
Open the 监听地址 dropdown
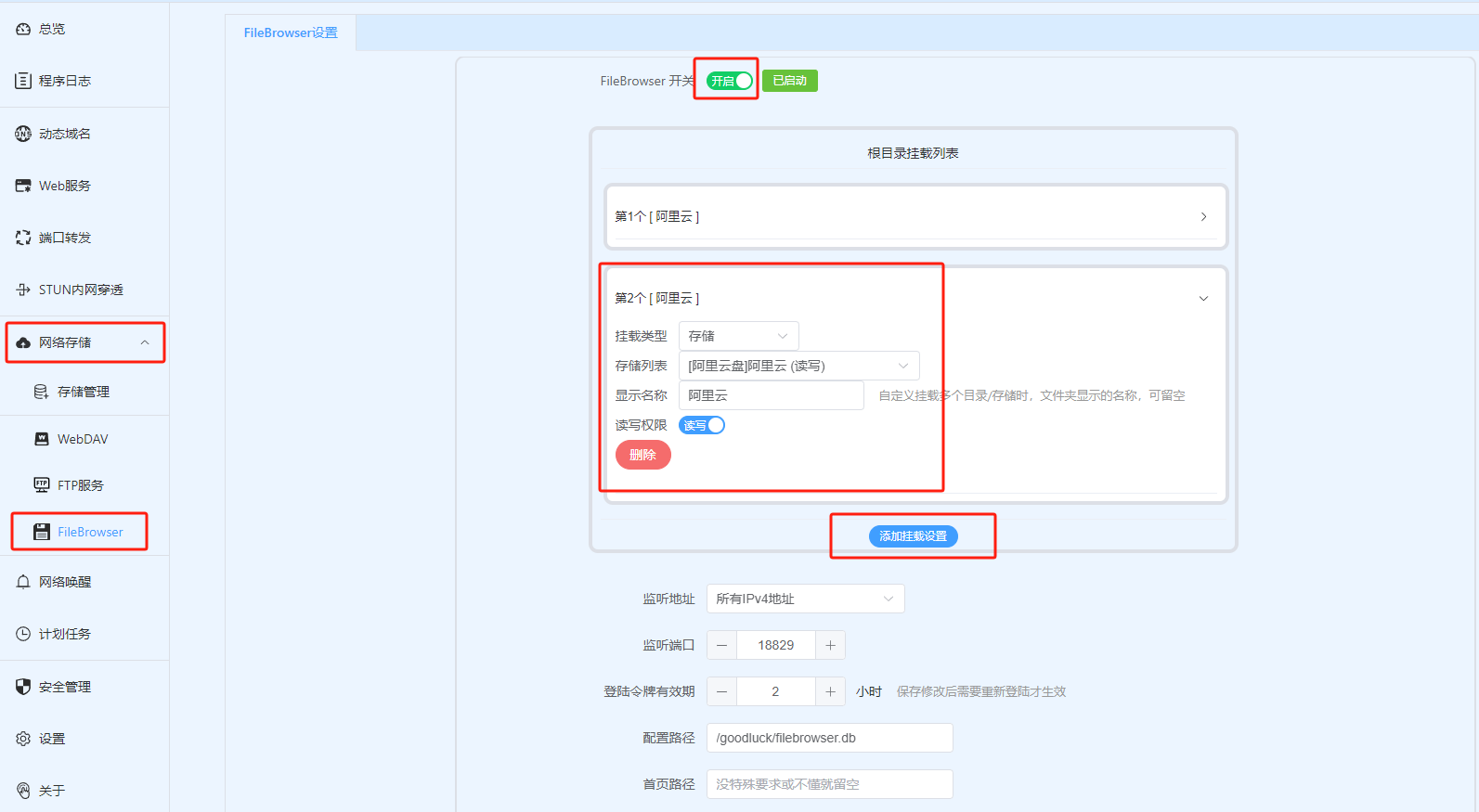tap(805, 599)
